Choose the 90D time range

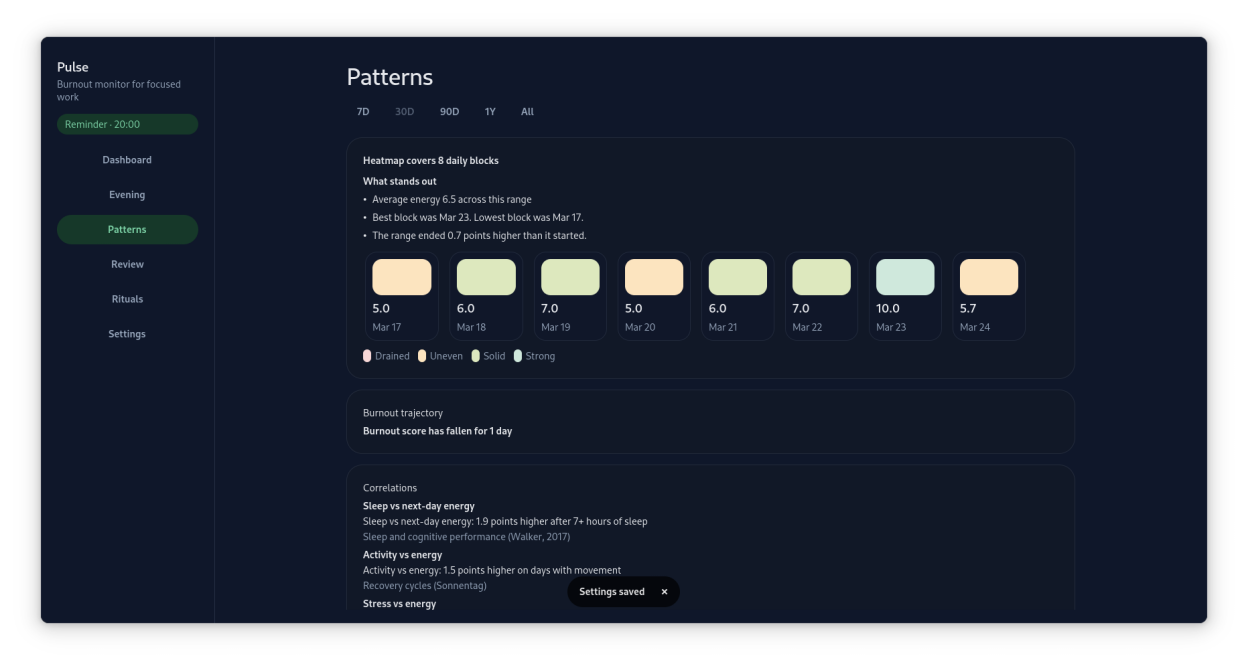[x=449, y=112]
